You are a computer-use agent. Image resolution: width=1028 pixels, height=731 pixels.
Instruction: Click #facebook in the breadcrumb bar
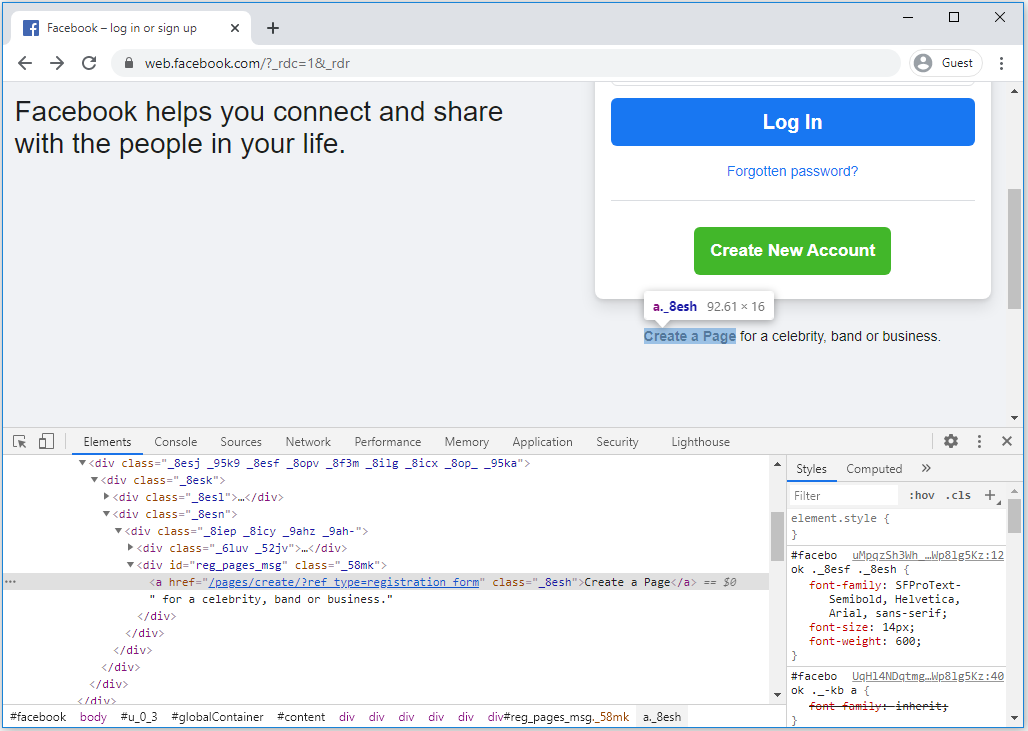coord(38,717)
